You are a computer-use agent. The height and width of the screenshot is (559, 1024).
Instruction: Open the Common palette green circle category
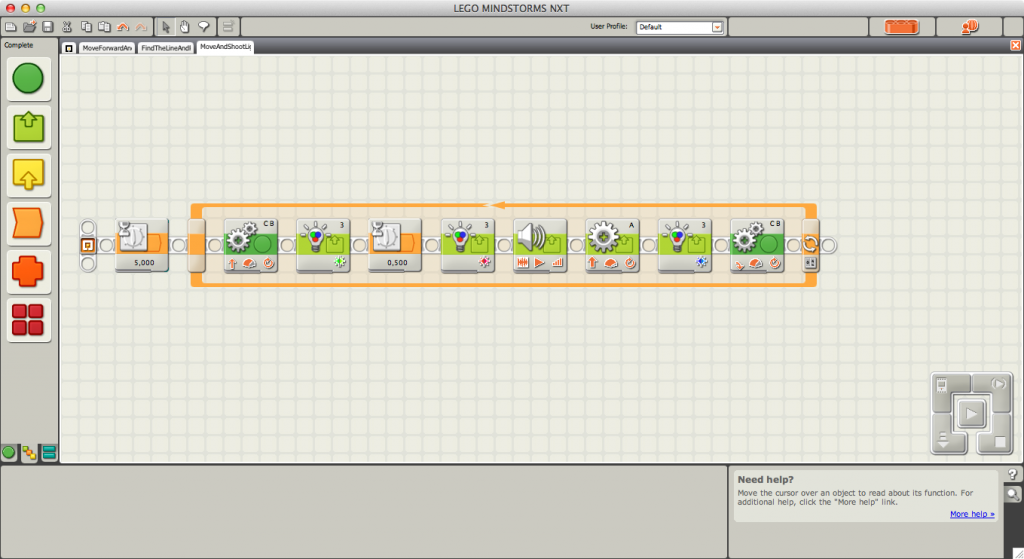[28, 78]
